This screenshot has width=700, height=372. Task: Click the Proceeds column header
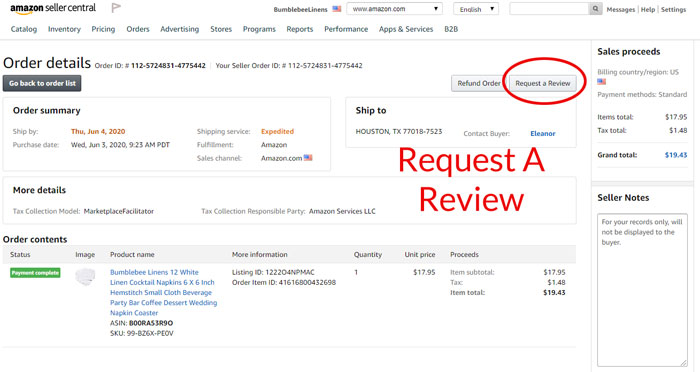pyautogui.click(x=464, y=255)
